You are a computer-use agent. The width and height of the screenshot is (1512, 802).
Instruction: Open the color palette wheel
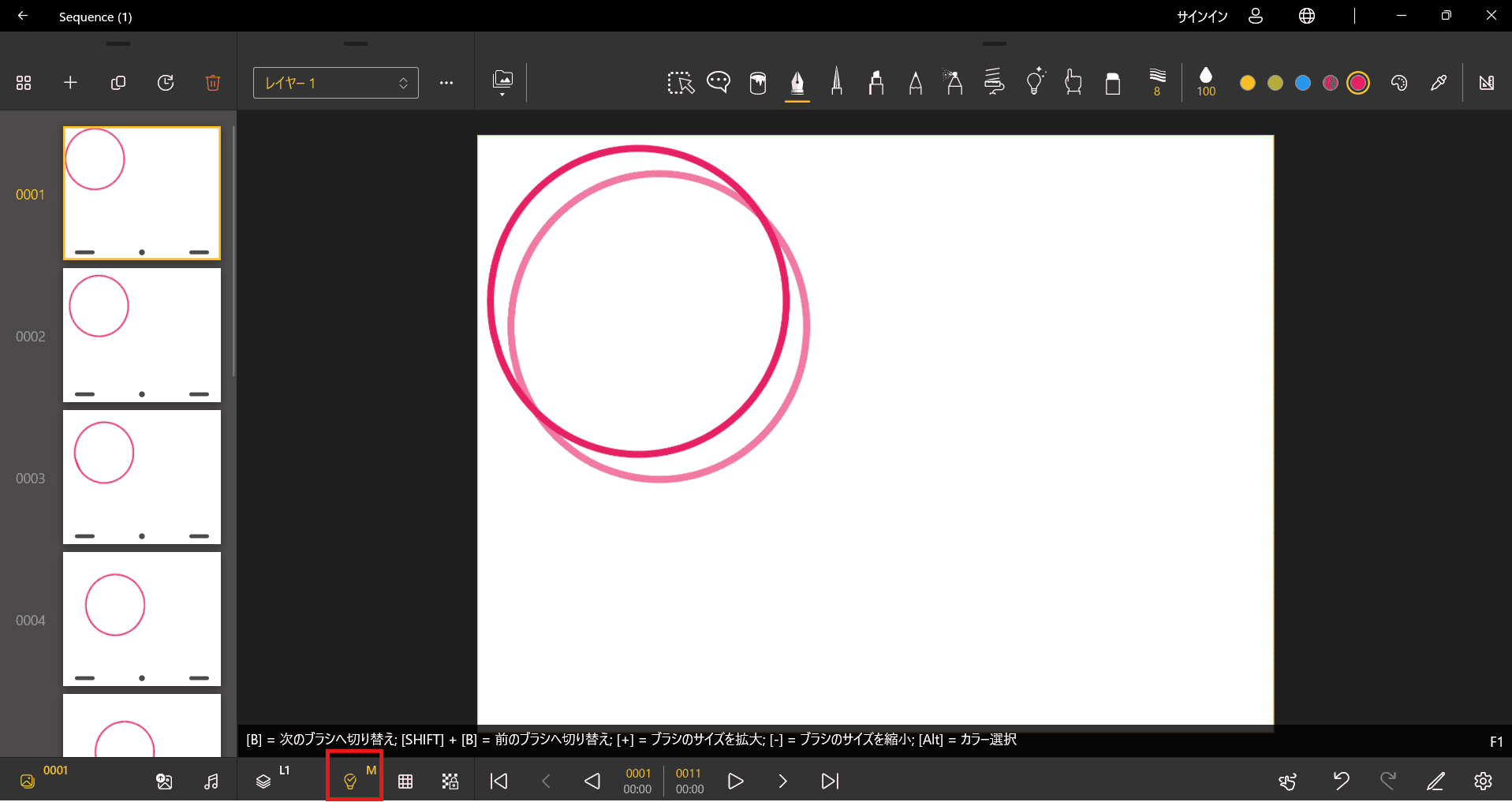(1399, 82)
